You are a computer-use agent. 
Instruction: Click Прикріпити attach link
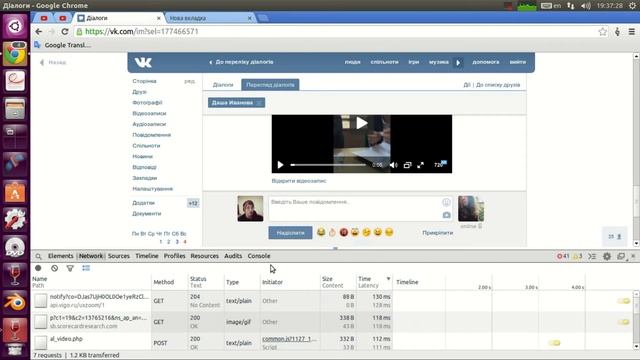438,233
